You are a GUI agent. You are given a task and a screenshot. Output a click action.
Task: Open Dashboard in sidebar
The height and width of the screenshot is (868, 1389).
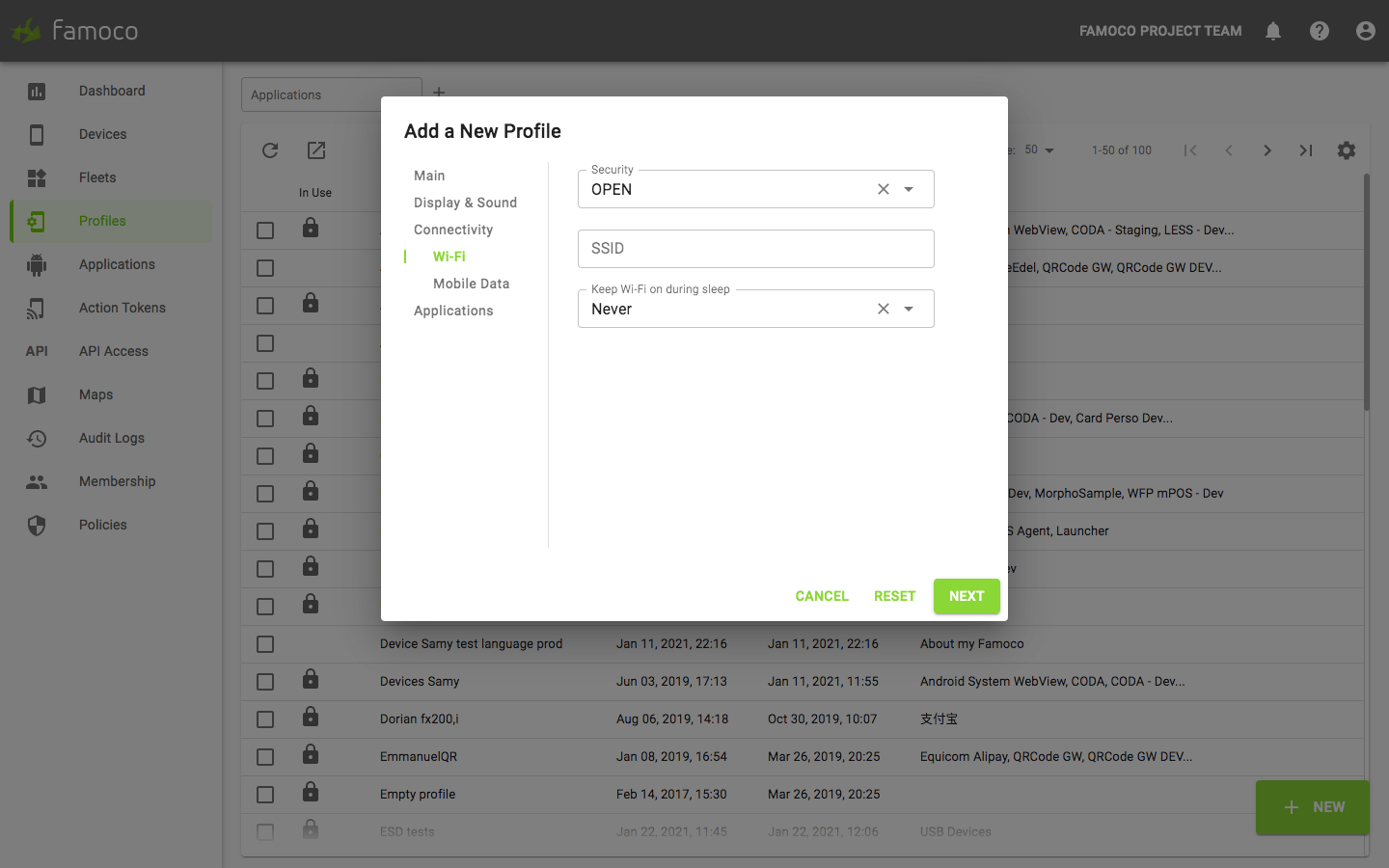112,91
